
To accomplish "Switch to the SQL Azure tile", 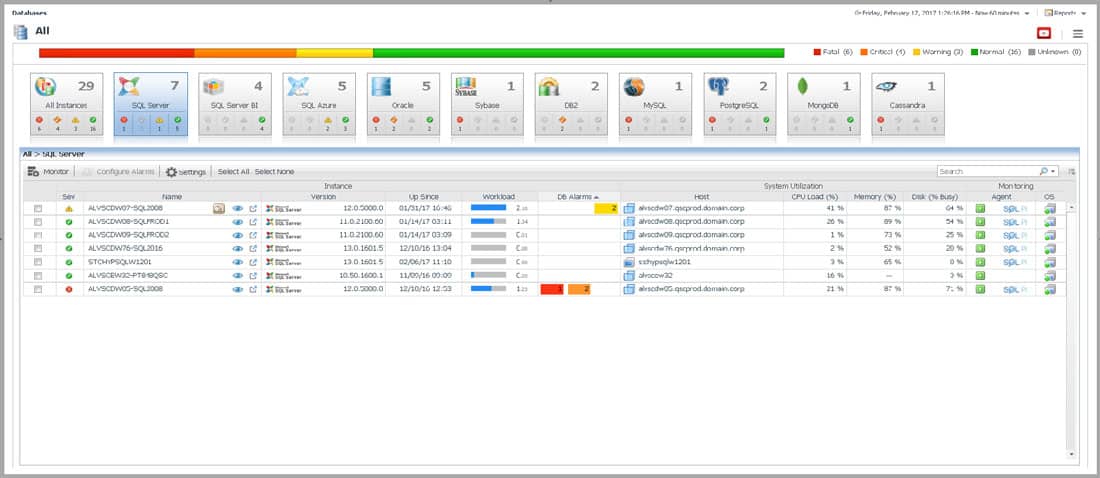I will tap(319, 103).
